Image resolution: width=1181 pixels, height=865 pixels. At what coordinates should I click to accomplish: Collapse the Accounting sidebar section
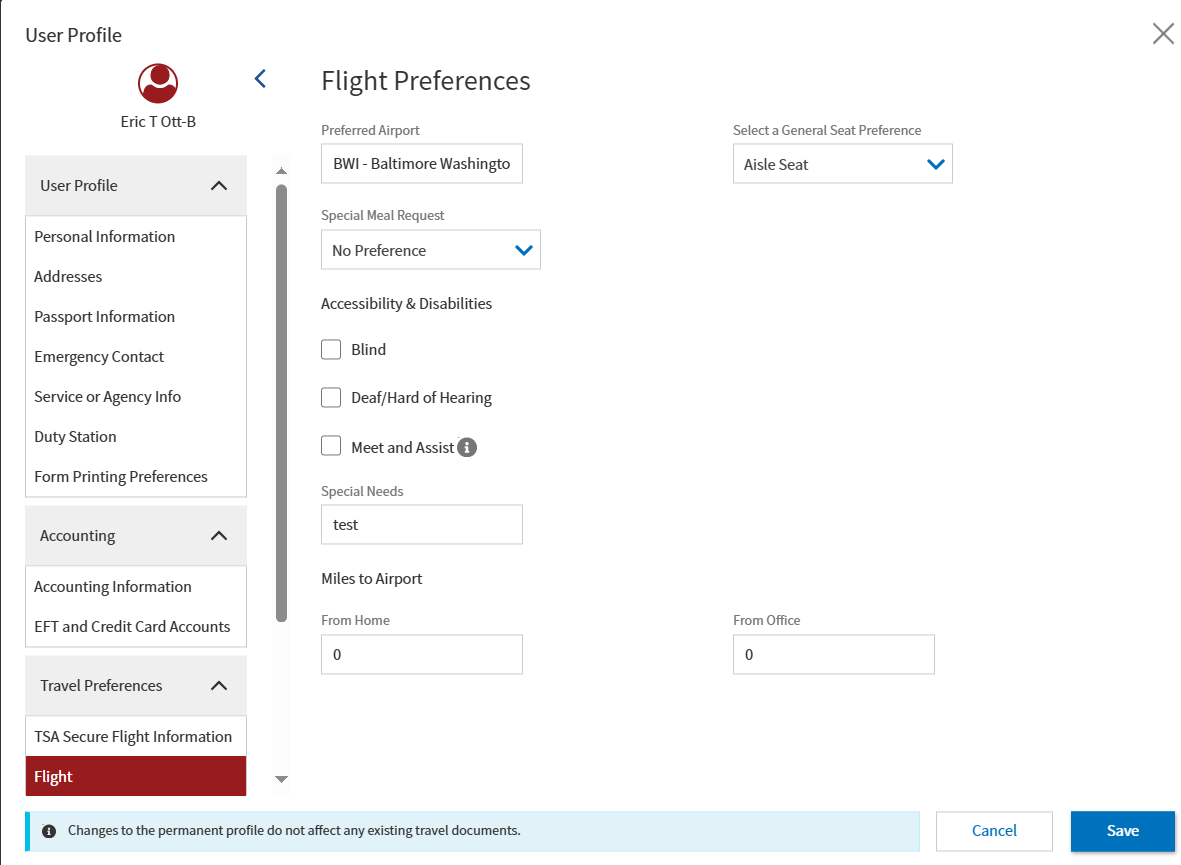pyautogui.click(x=219, y=536)
